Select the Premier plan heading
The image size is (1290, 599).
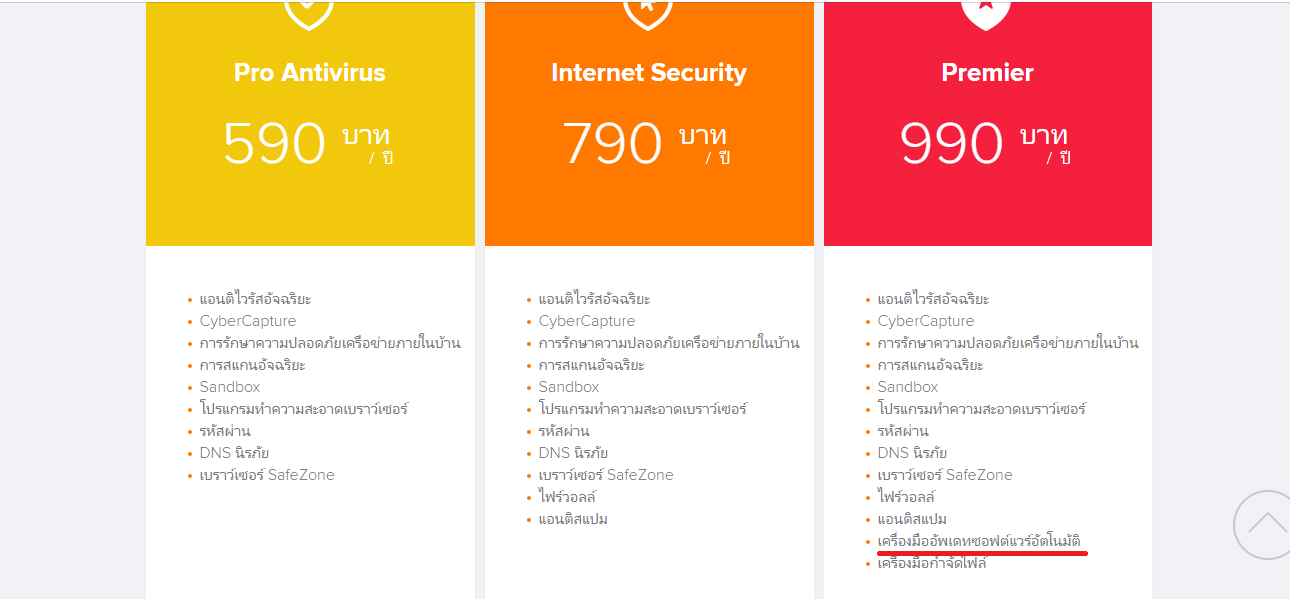(987, 72)
